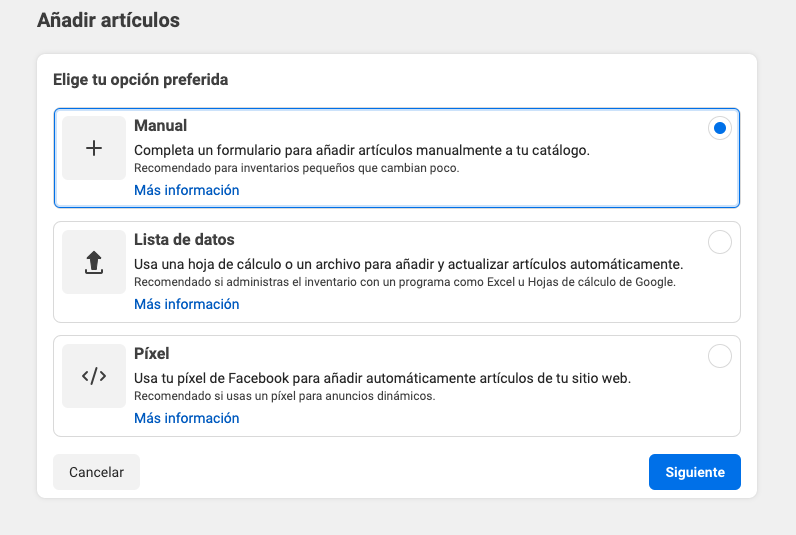Click the plus icon for Manual option
The image size is (796, 535).
94,148
